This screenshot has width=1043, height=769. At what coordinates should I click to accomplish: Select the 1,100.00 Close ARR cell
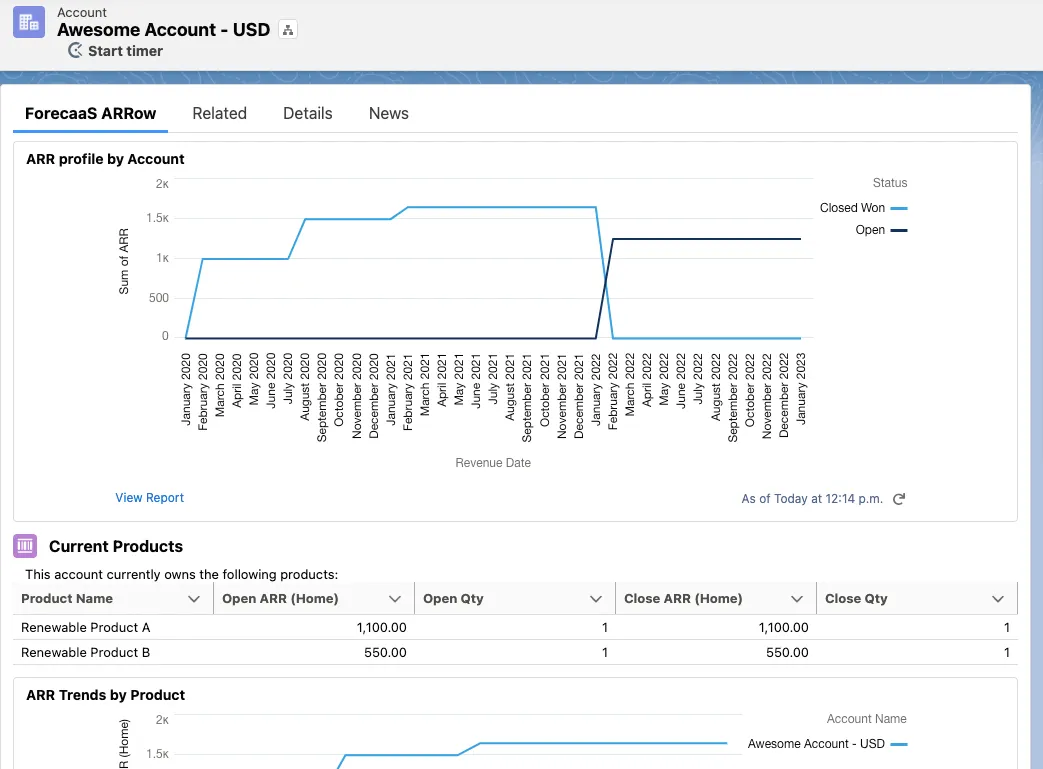click(784, 627)
